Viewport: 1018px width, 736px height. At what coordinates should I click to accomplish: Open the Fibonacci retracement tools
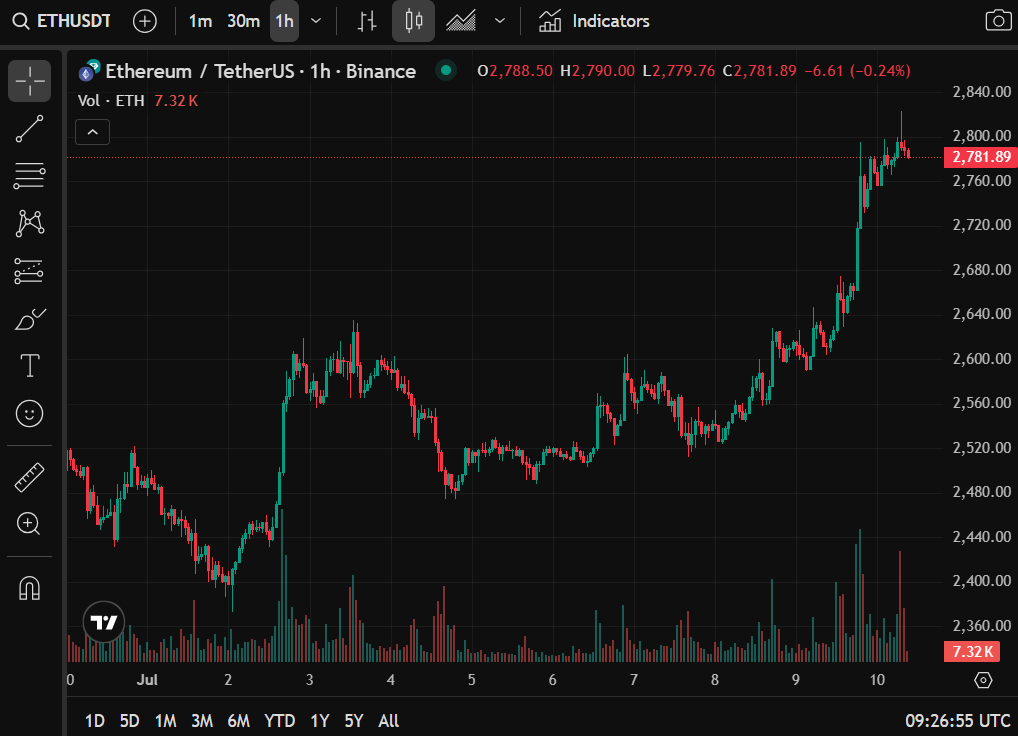(30, 176)
